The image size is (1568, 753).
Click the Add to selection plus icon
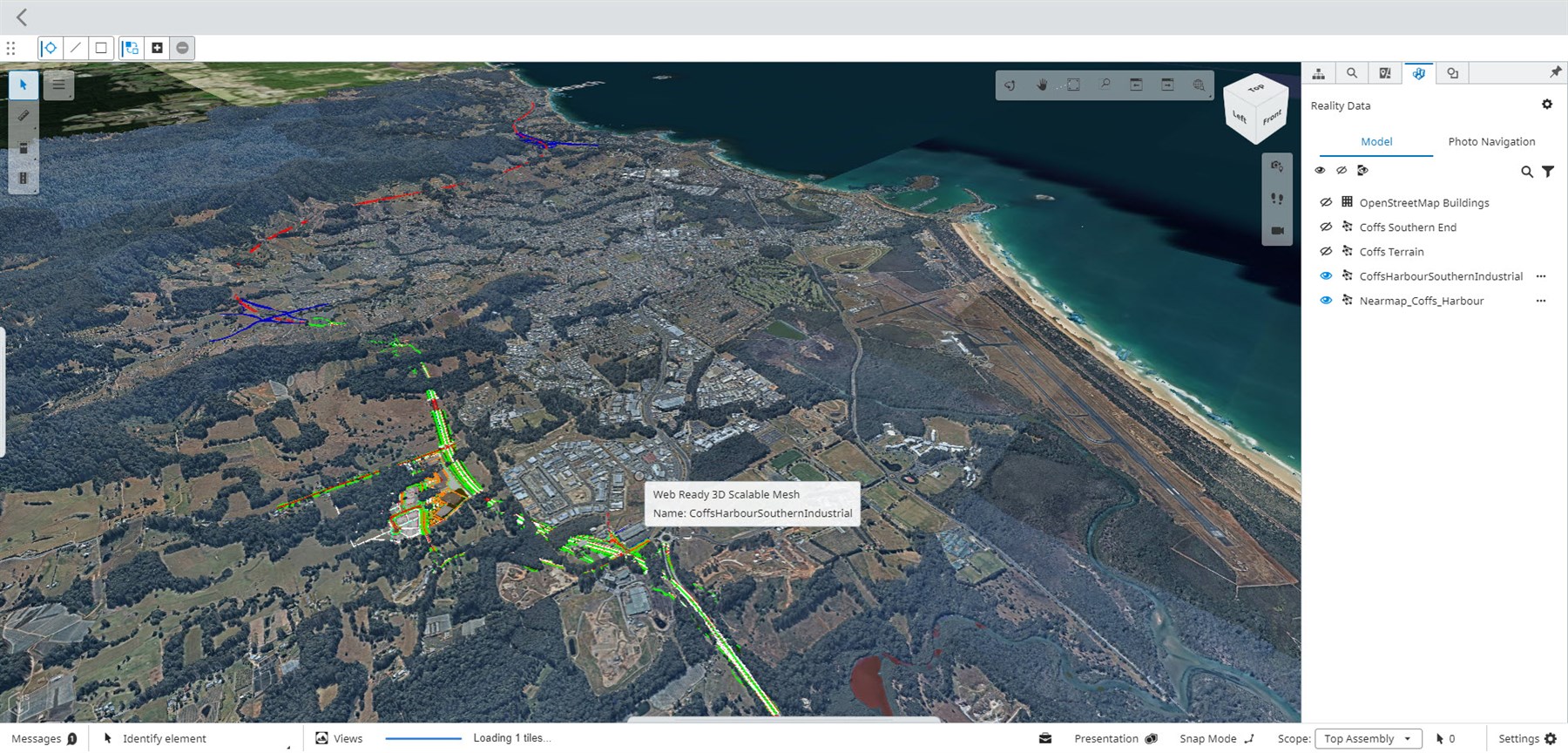(157, 48)
